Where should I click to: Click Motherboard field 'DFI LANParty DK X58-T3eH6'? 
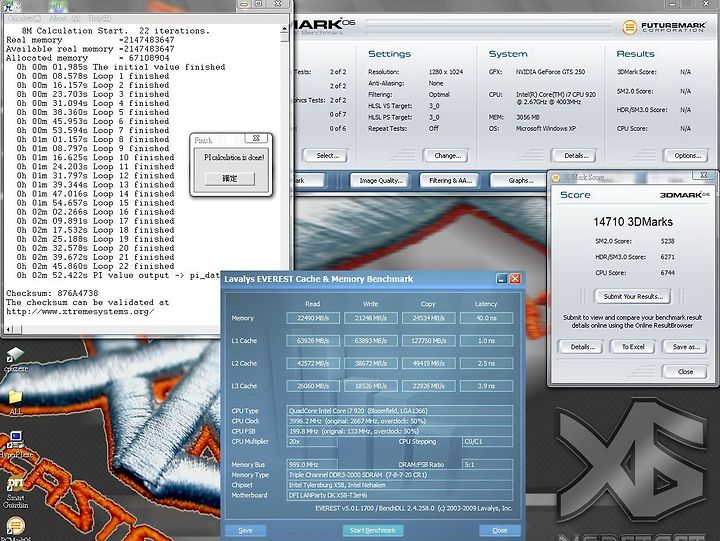(399, 496)
